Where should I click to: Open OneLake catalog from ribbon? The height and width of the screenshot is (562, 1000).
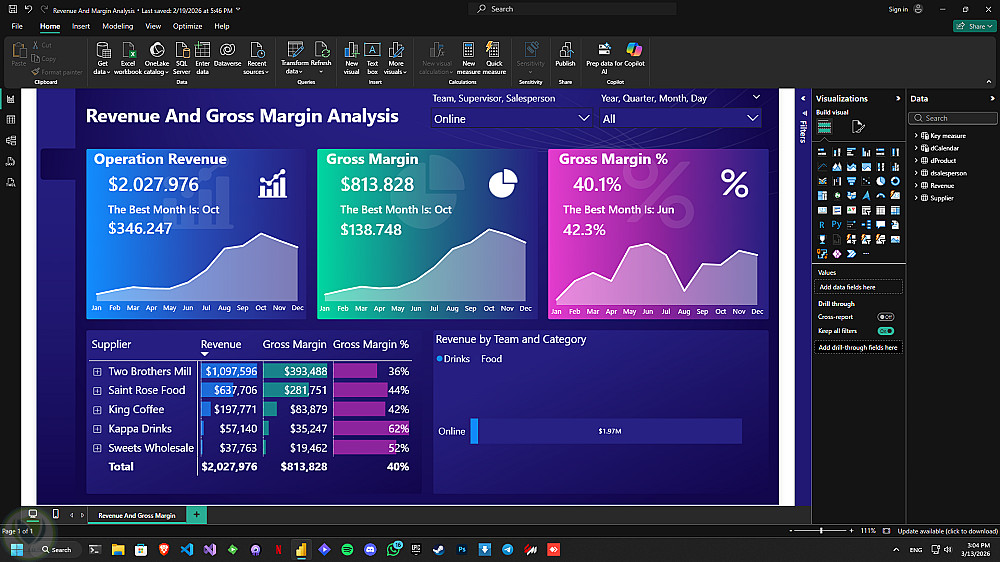click(157, 58)
